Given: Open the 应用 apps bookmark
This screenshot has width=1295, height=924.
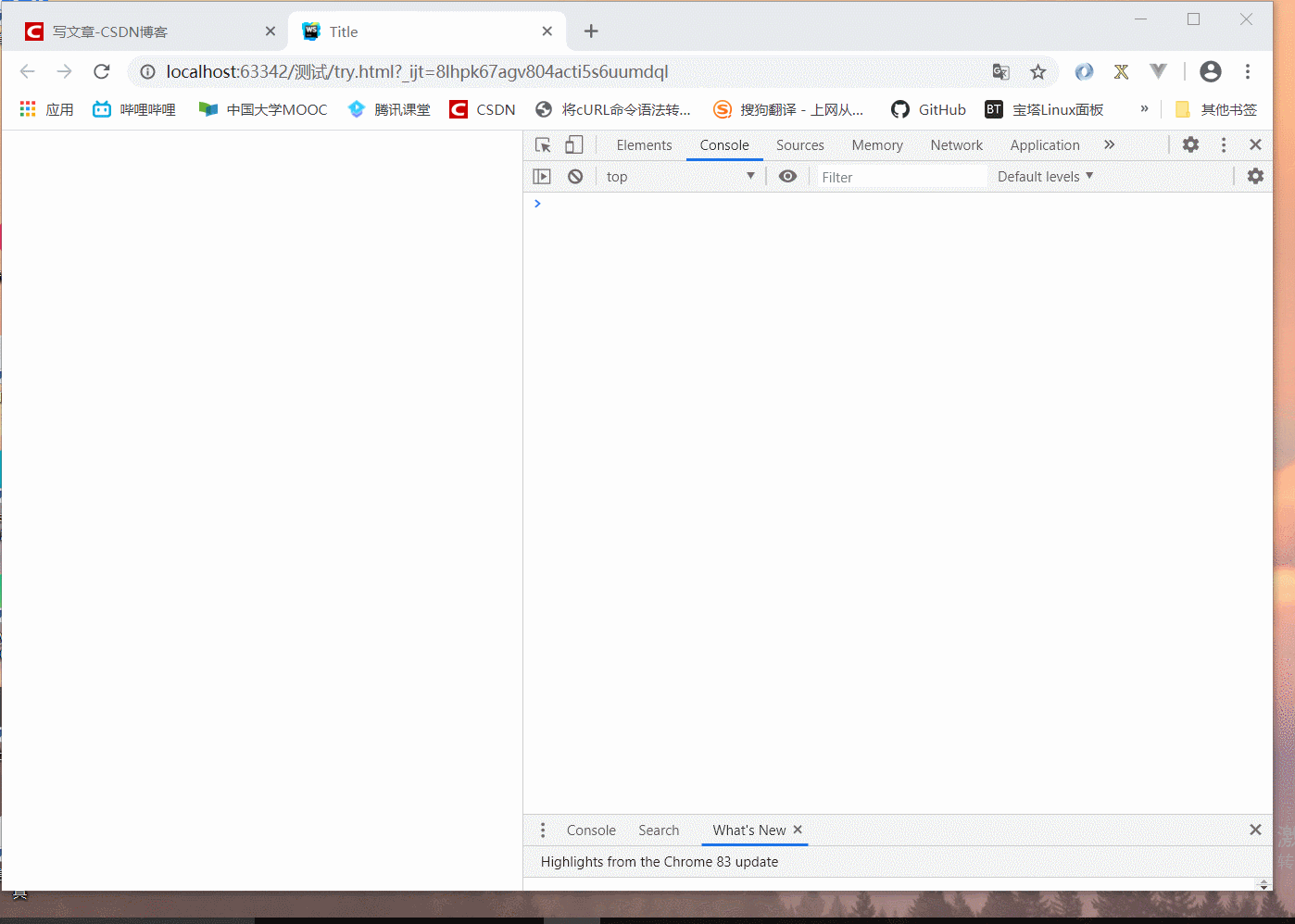Looking at the screenshot, I should pos(46,109).
